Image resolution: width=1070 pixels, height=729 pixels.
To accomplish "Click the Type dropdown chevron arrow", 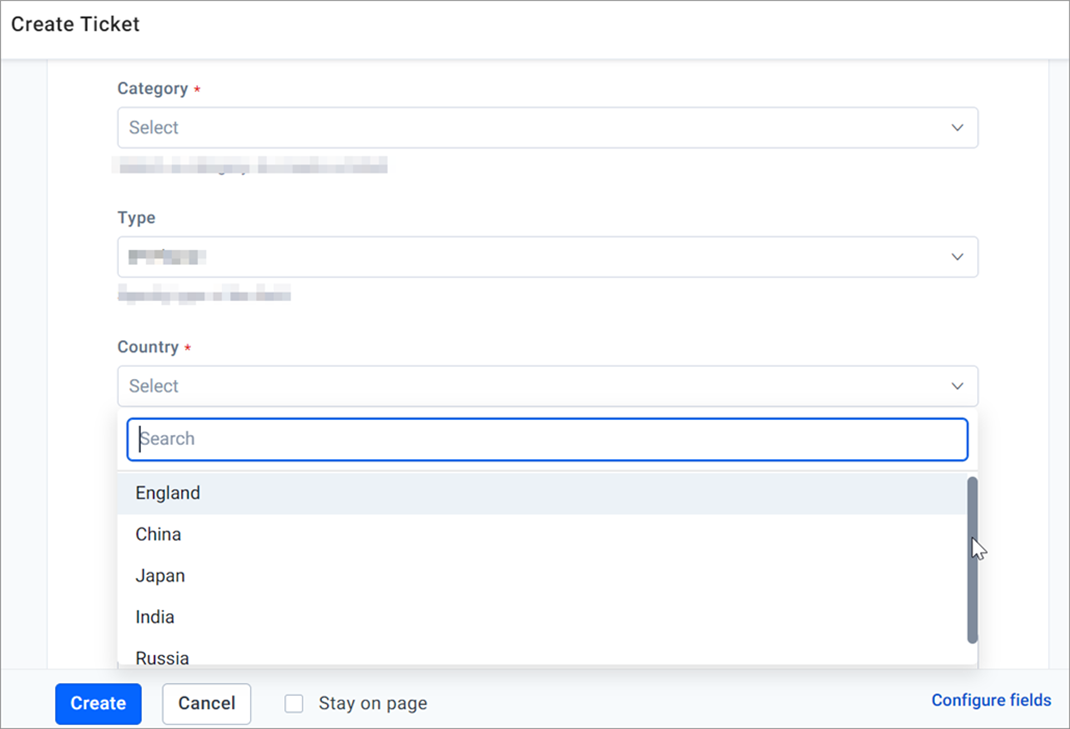I will [x=957, y=257].
